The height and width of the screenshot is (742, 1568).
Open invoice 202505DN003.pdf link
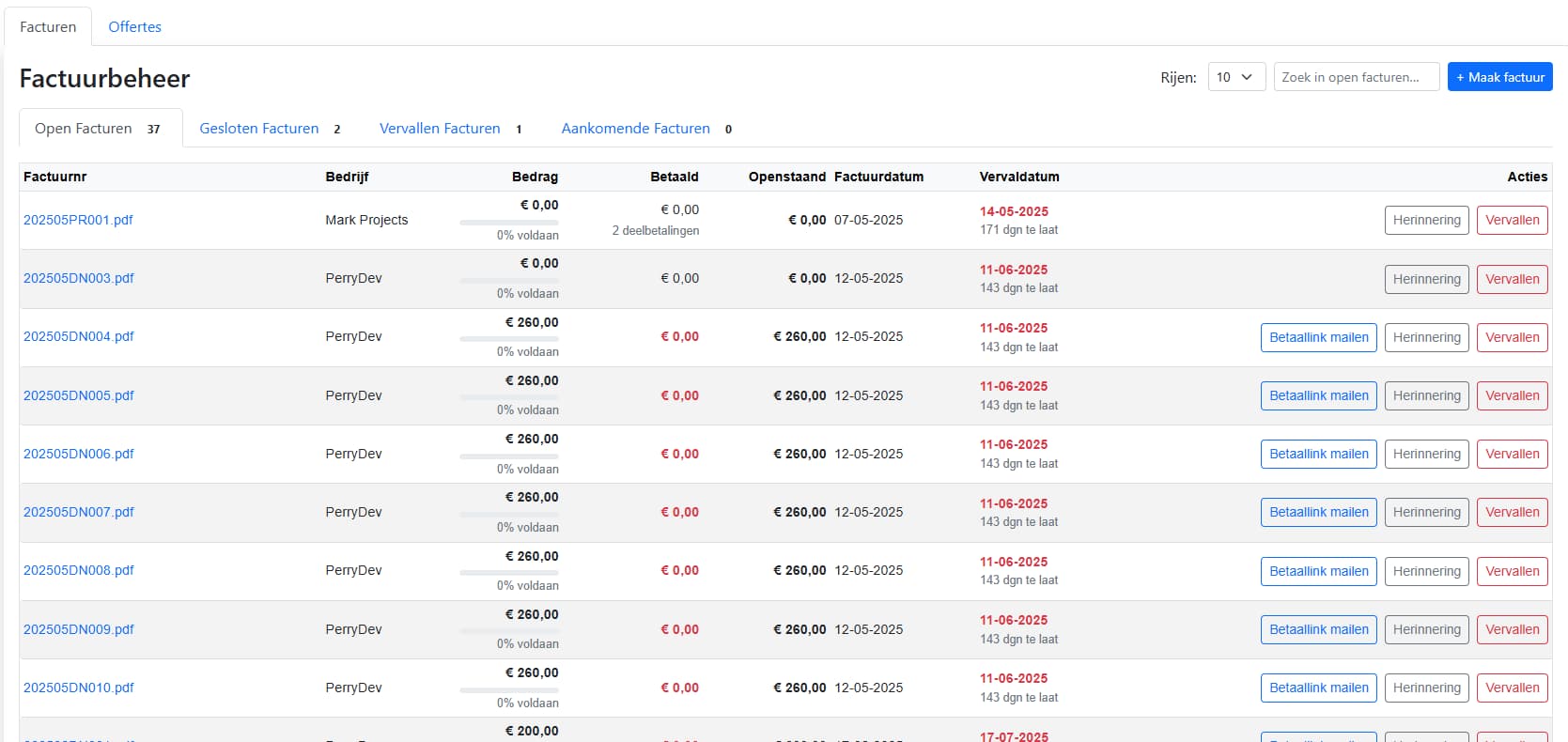[79, 278]
